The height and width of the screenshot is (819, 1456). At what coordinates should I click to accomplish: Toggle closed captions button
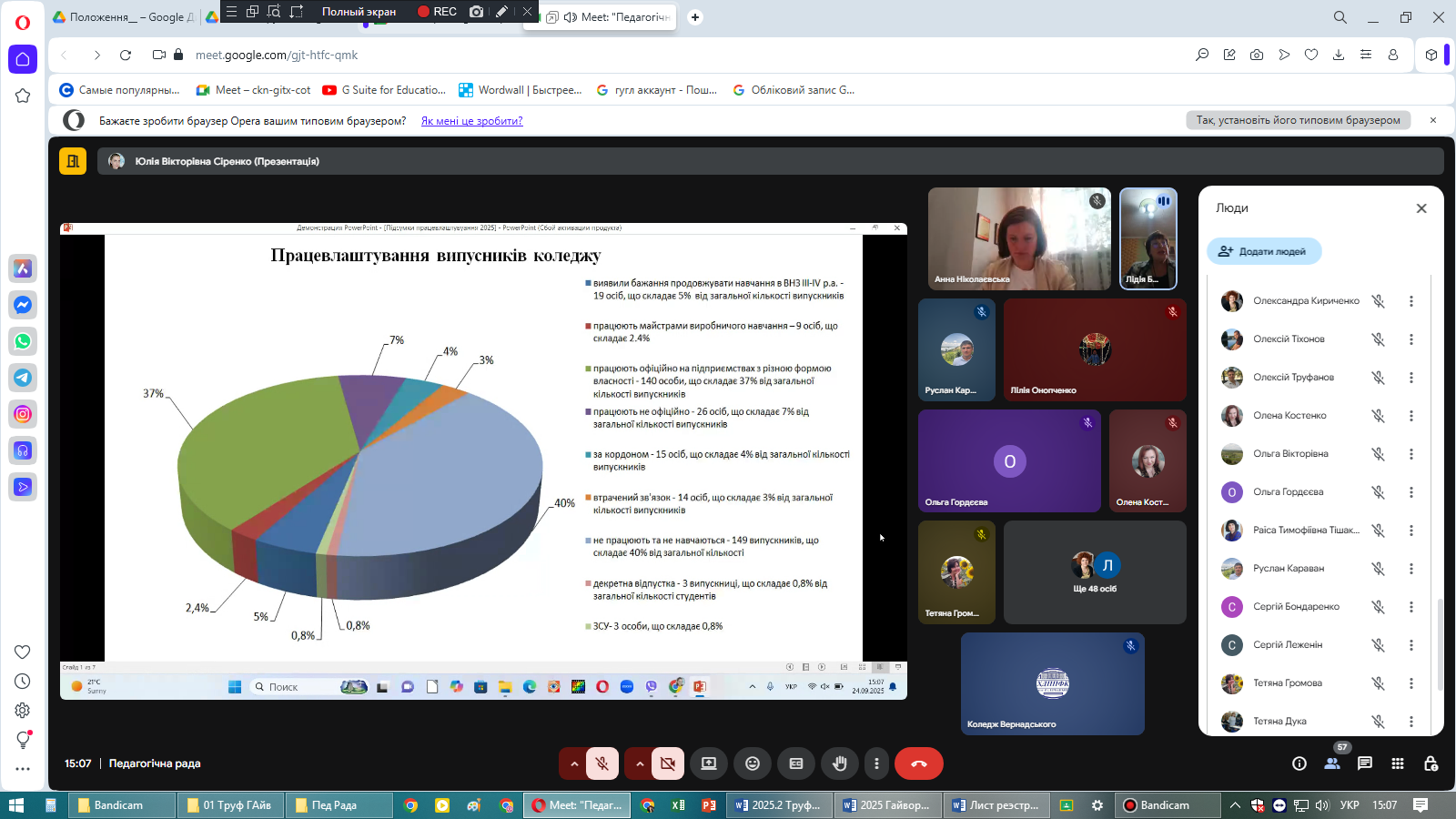pos(796,763)
